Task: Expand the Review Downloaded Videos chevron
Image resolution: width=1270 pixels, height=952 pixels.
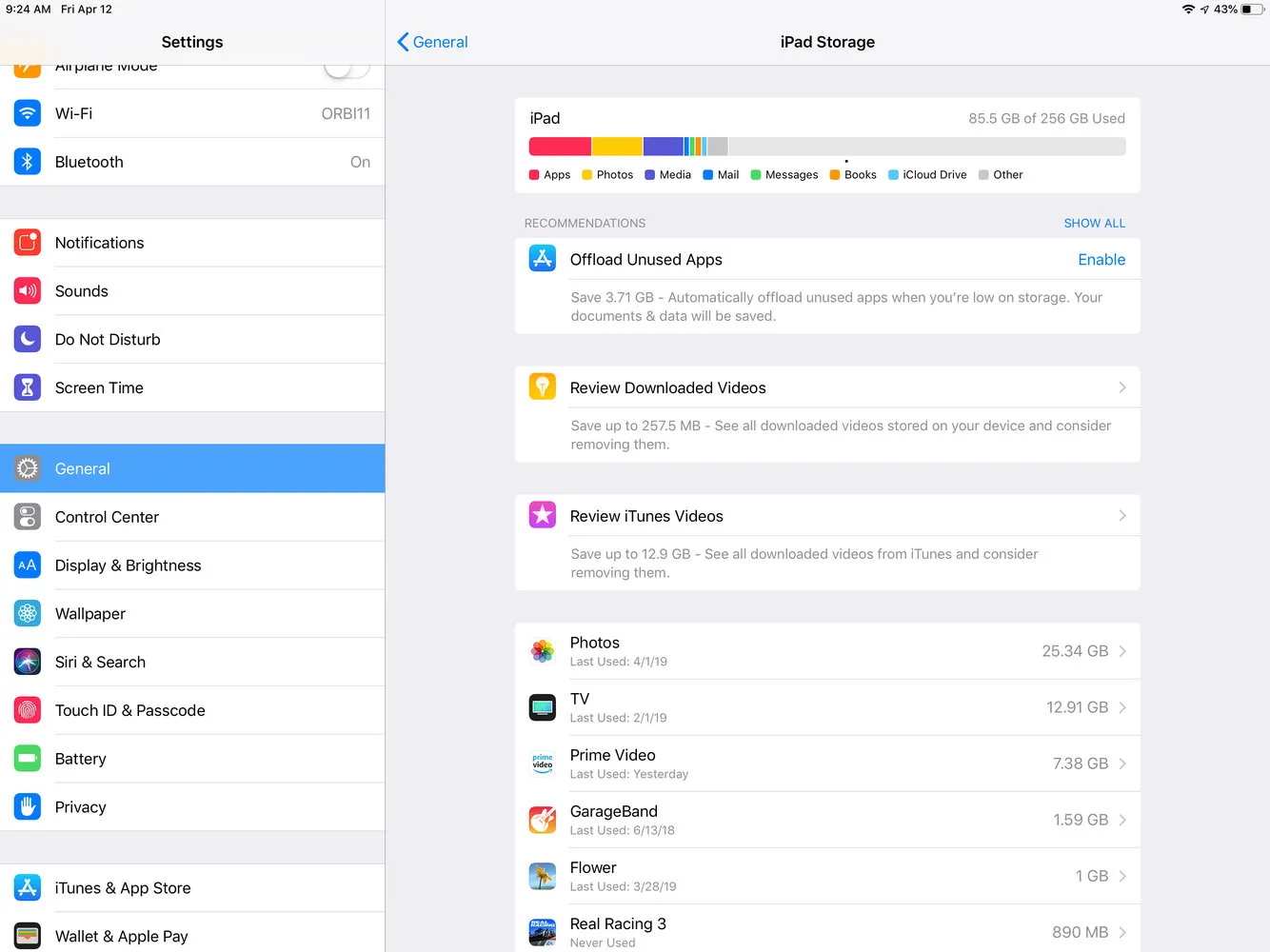Action: coord(1121,387)
